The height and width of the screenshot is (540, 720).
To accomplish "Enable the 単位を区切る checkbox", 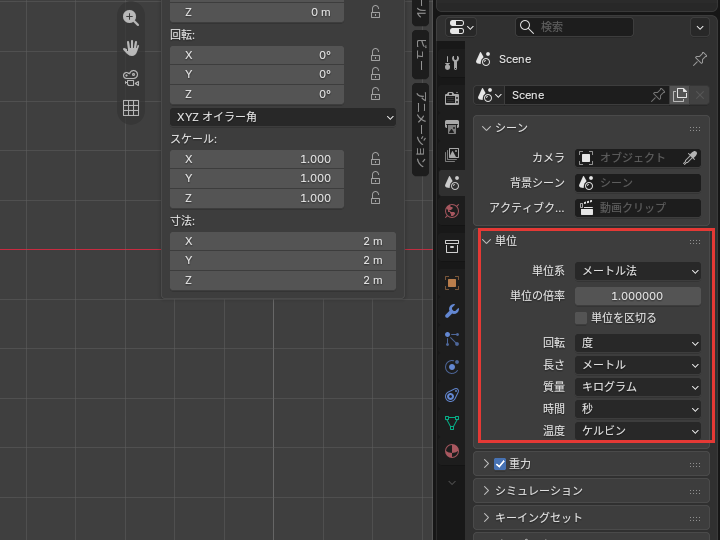I will 581,318.
